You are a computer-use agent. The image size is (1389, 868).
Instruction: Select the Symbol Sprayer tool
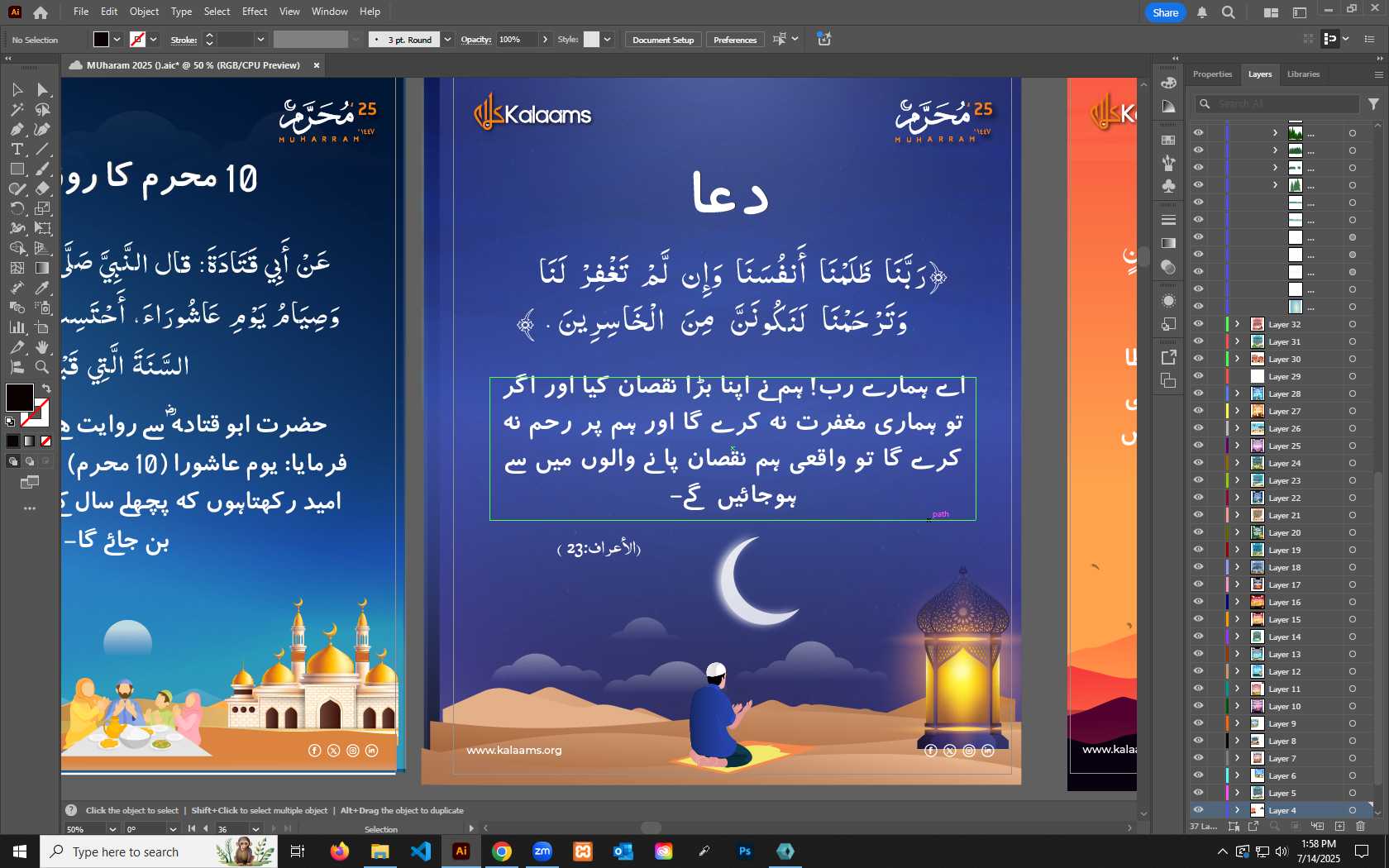pos(43,308)
